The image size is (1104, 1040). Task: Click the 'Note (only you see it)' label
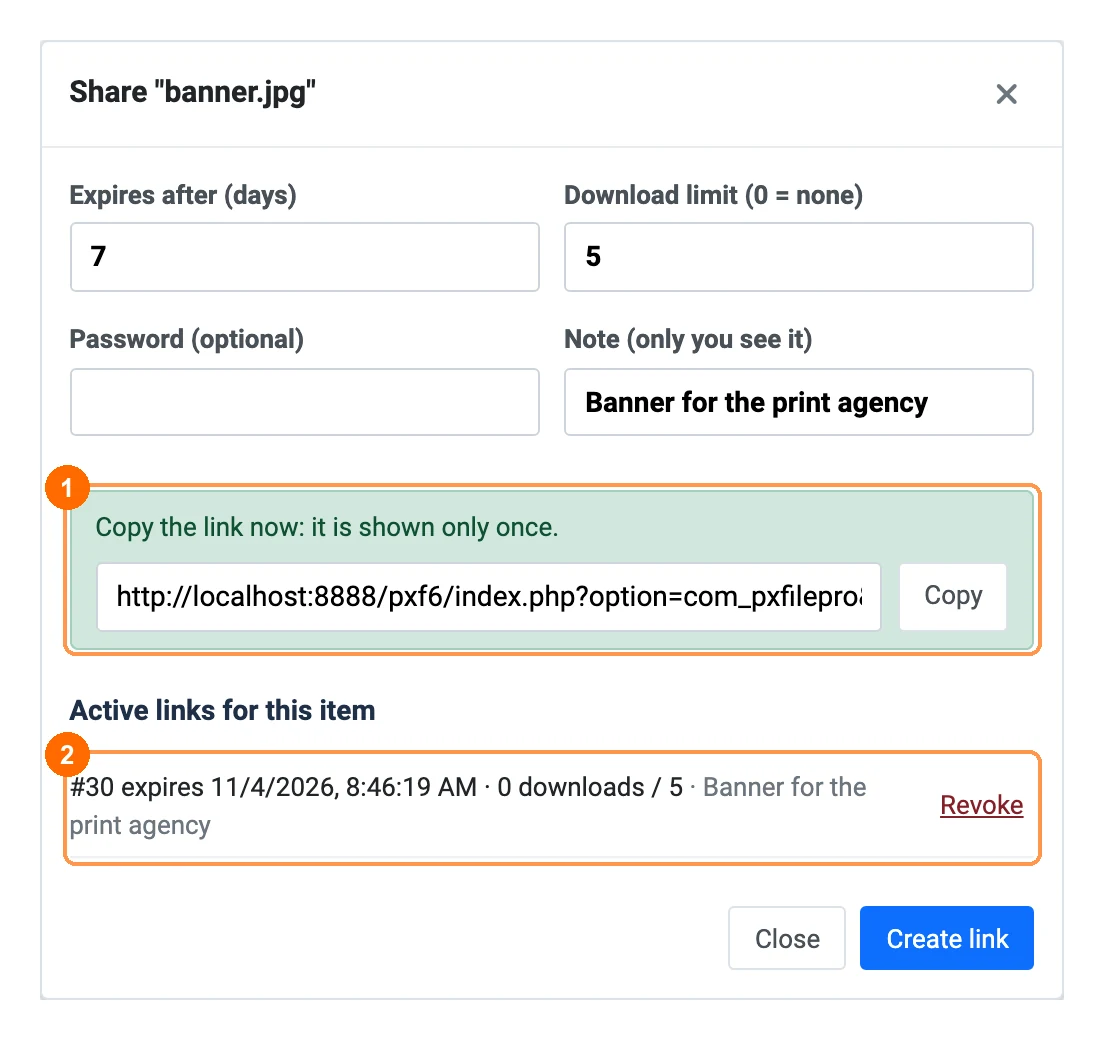pos(688,339)
